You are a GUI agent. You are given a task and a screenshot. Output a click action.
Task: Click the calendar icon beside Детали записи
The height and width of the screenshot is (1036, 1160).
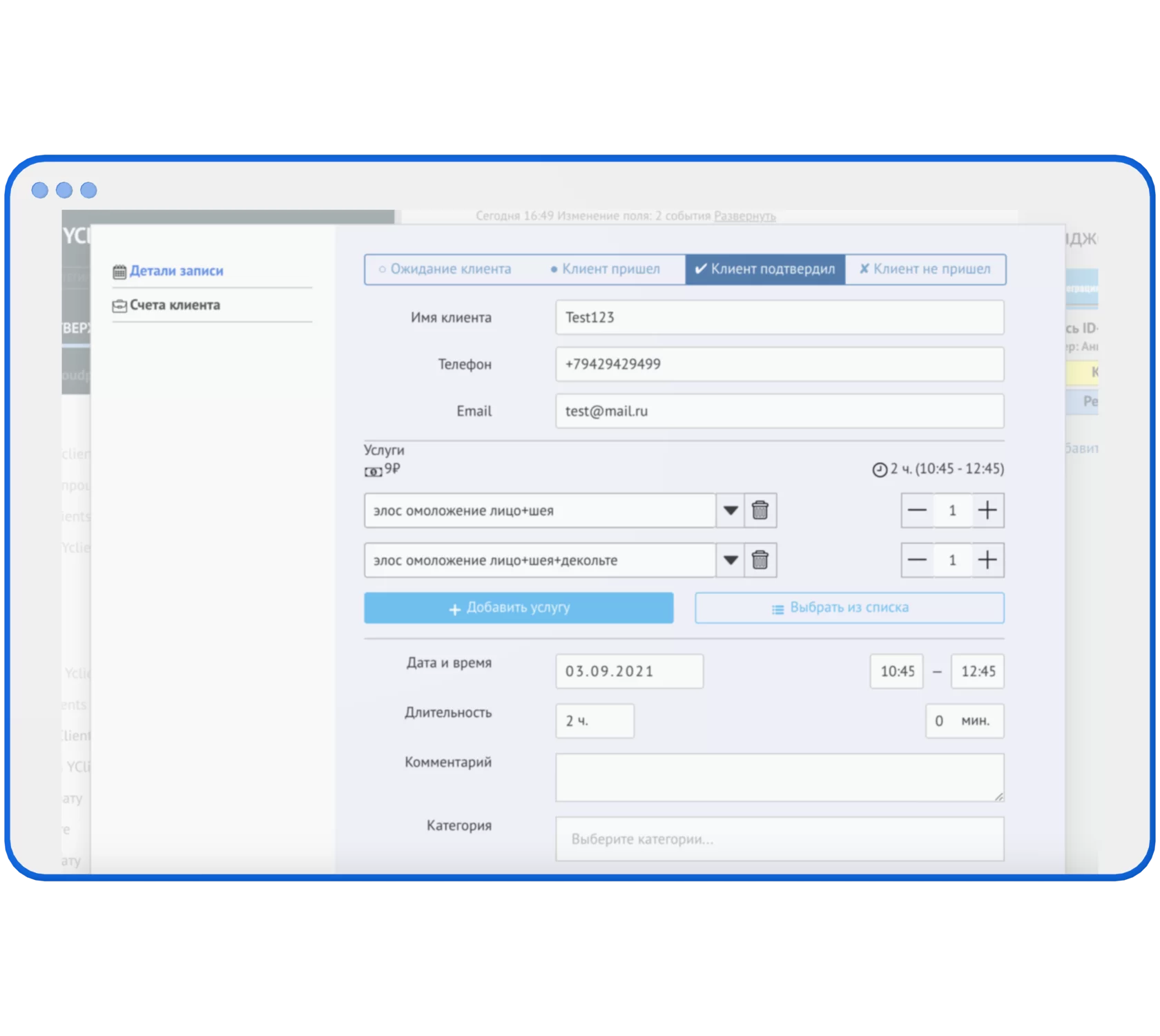tap(119, 271)
